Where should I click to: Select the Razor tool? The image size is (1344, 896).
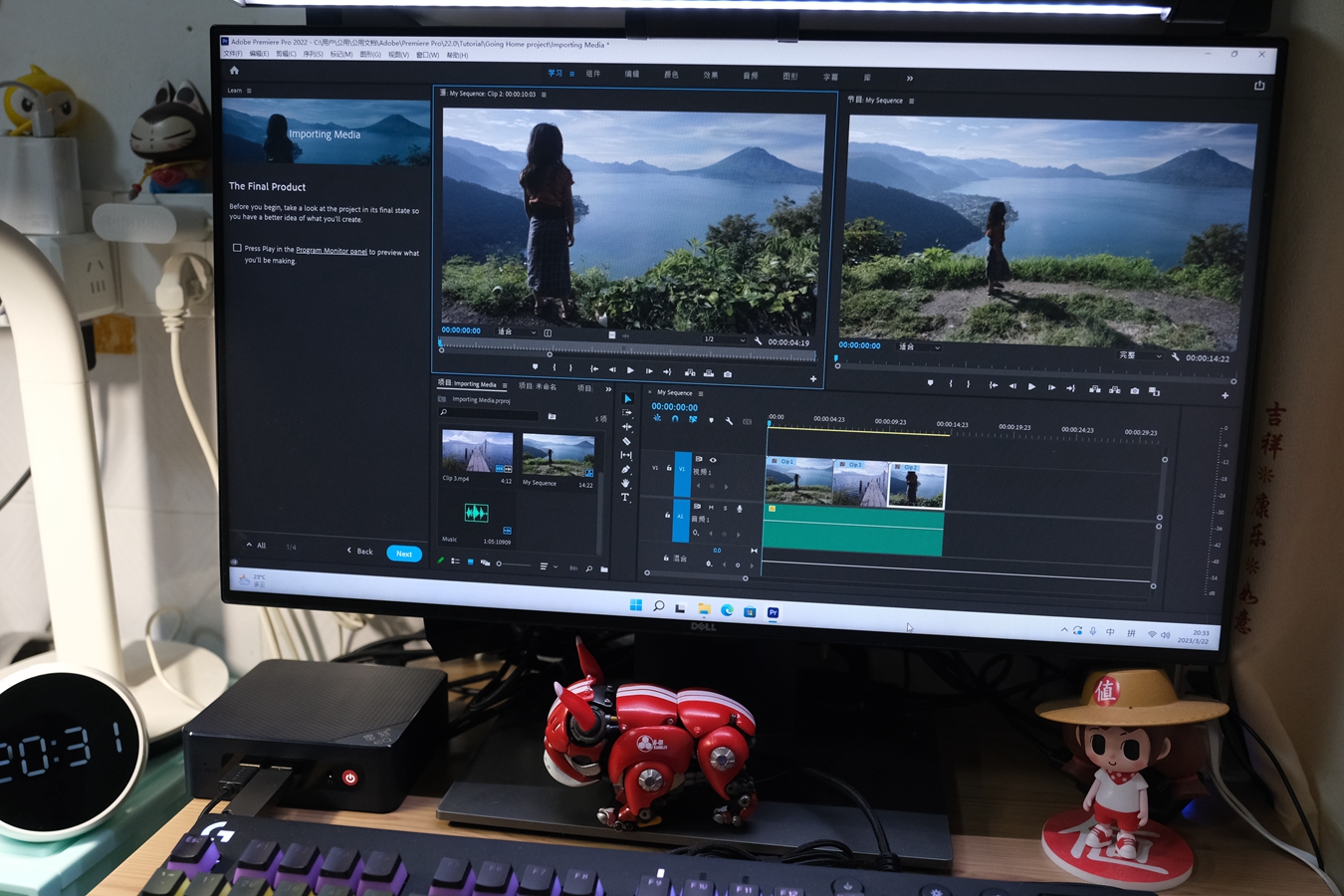[626, 441]
